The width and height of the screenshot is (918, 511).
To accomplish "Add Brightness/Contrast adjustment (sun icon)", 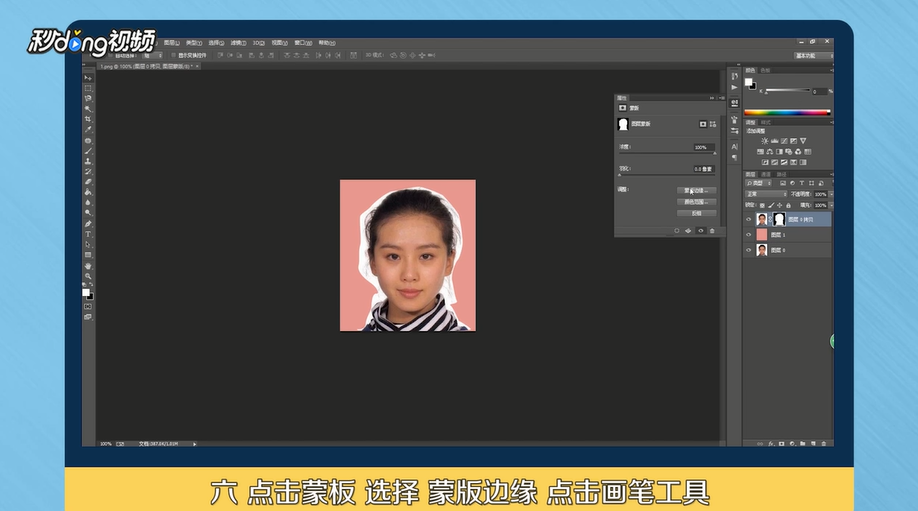I will point(765,141).
